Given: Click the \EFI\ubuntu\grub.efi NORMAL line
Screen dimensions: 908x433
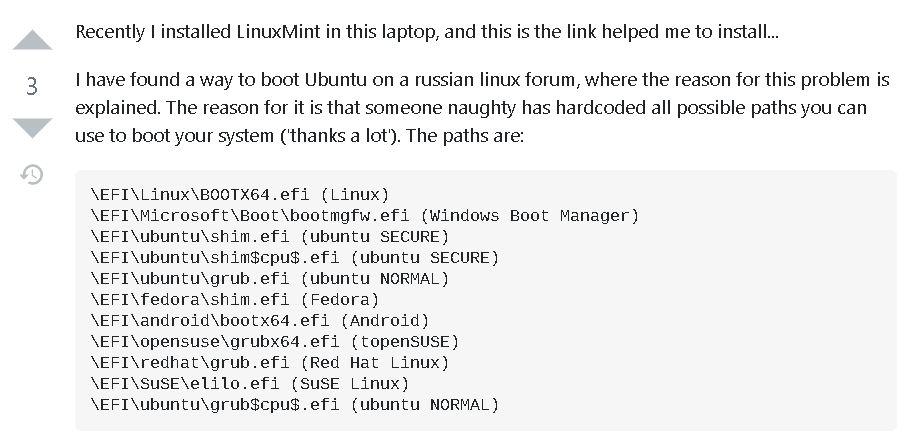Looking at the screenshot, I should pyautogui.click(x=269, y=279).
